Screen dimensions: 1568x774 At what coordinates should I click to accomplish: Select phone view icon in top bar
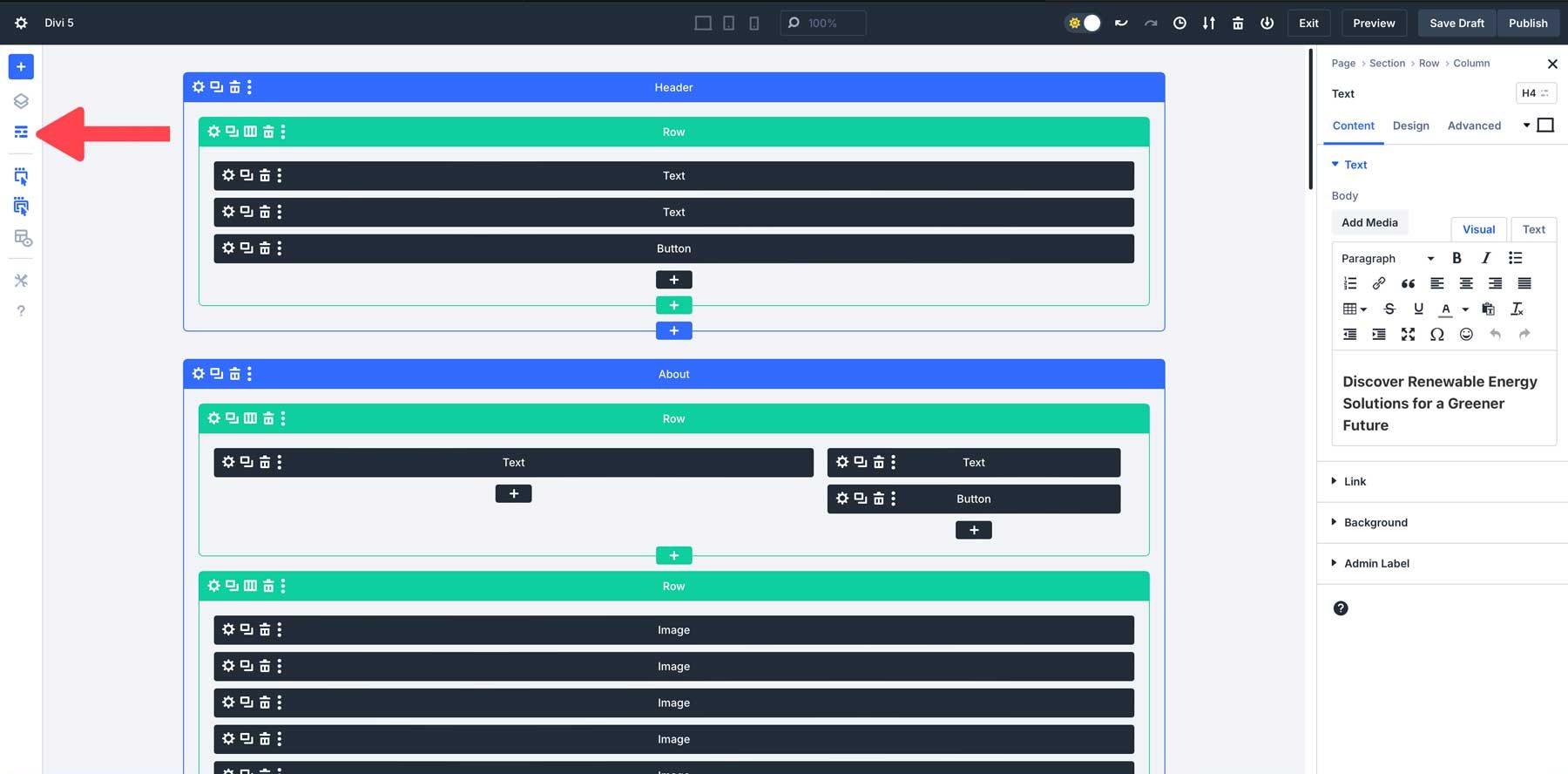754,23
